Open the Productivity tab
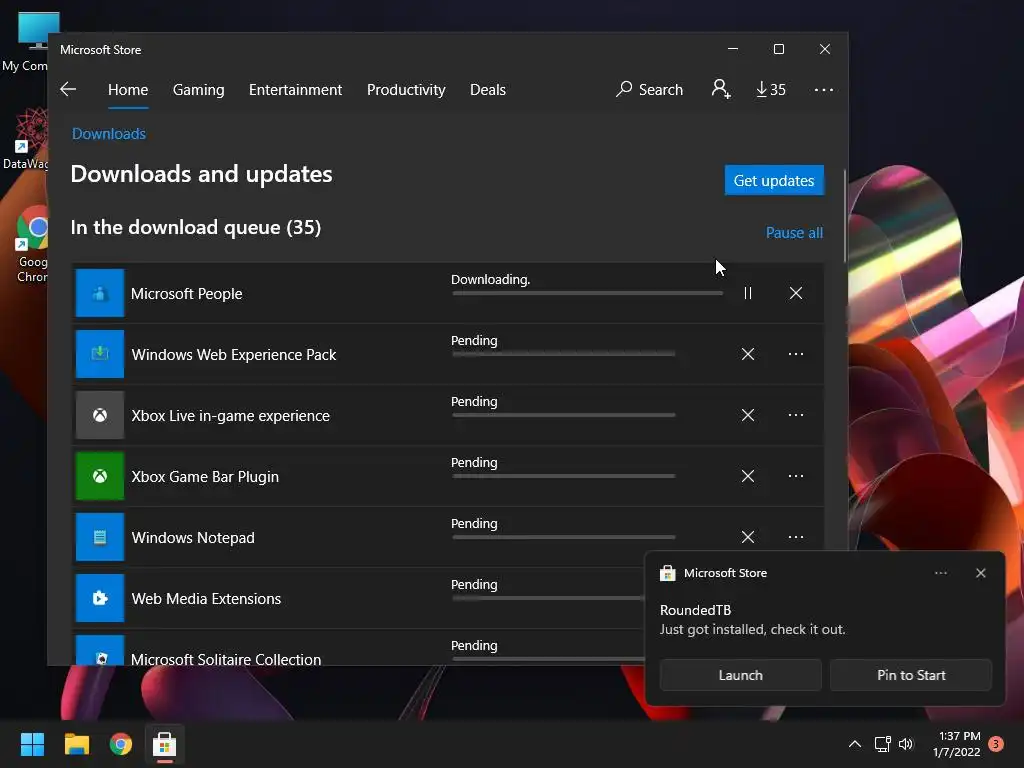Viewport: 1024px width, 768px height. click(406, 89)
